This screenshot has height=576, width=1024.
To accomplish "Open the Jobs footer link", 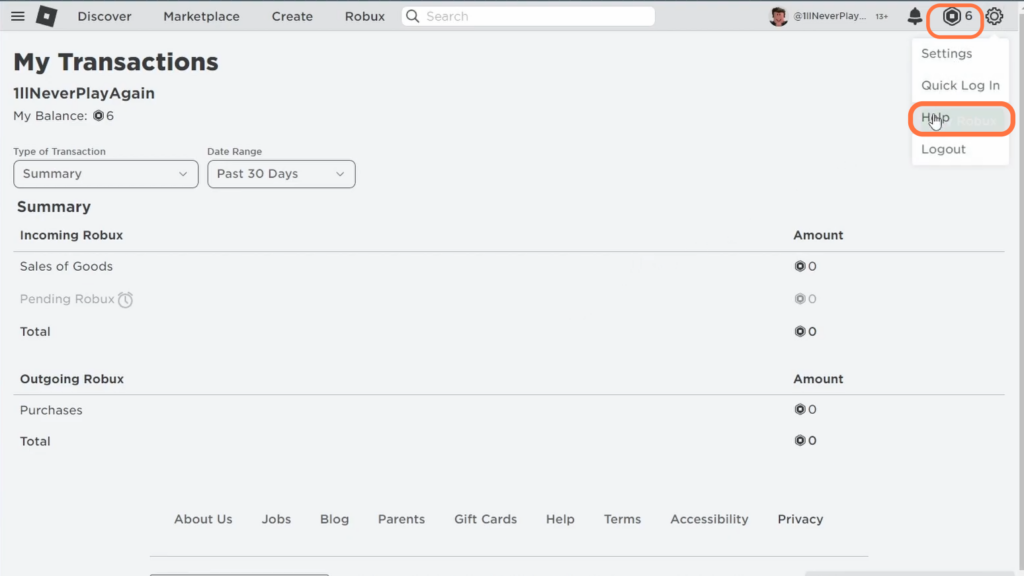I will 276,519.
